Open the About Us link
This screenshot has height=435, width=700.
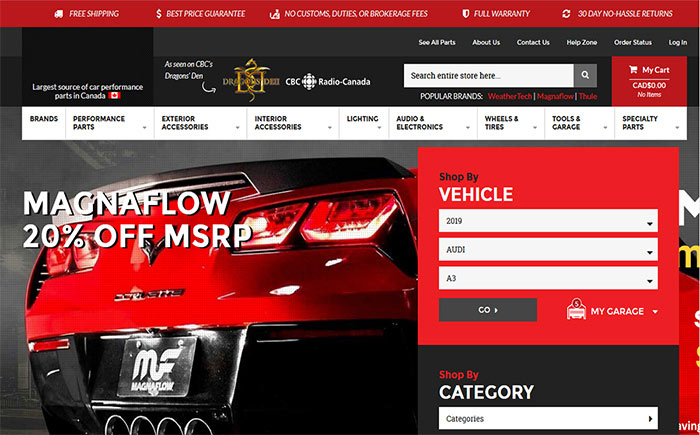click(486, 42)
